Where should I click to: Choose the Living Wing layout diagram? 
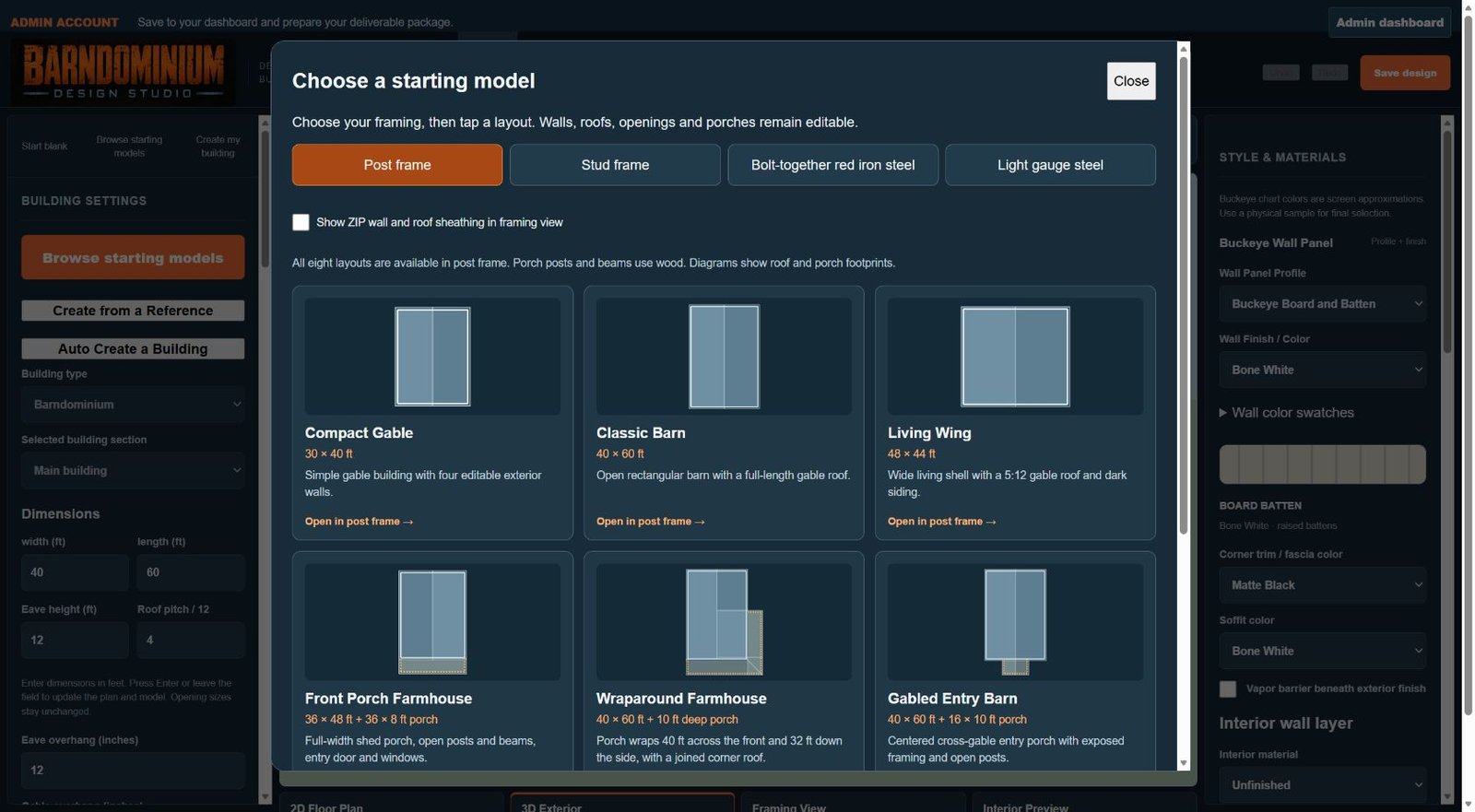[x=1015, y=356]
